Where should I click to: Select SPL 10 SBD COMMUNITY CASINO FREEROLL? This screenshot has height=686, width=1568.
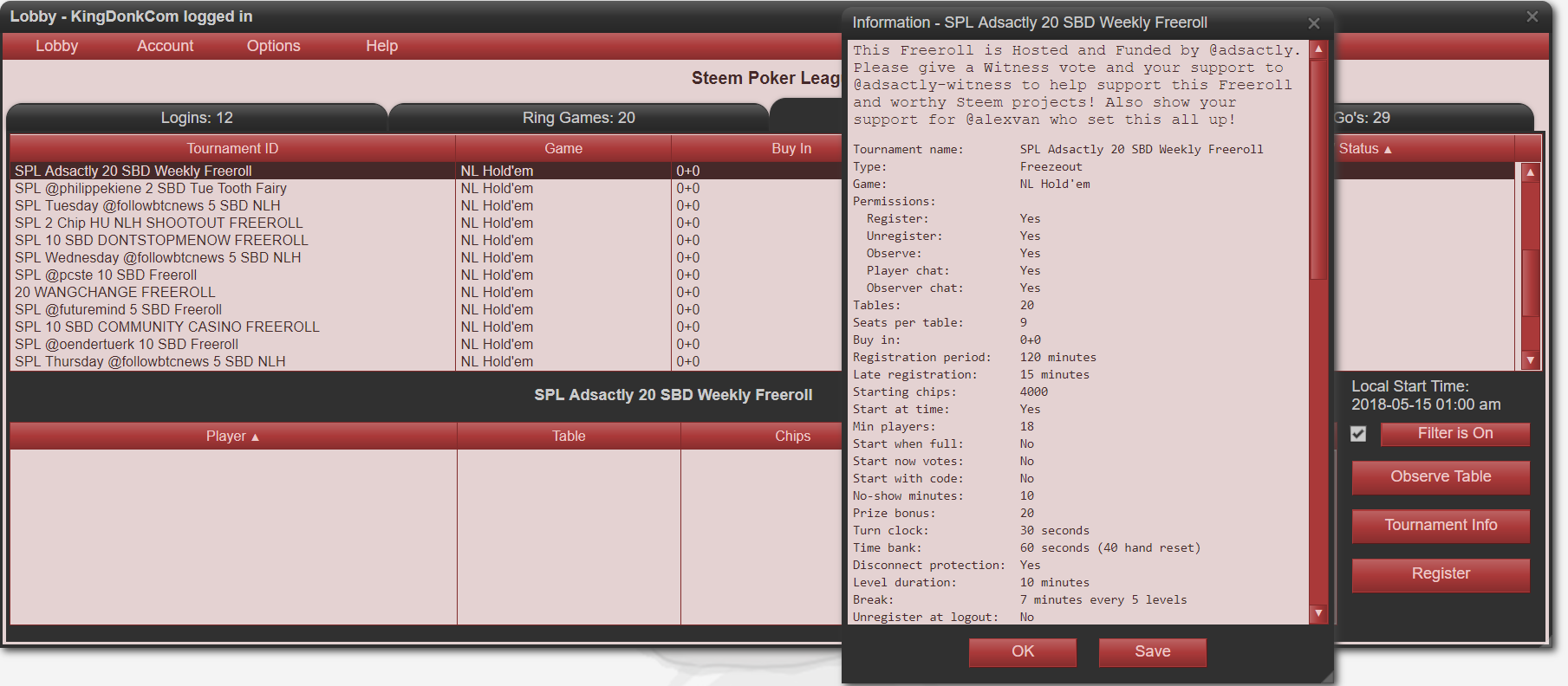click(x=426, y=327)
